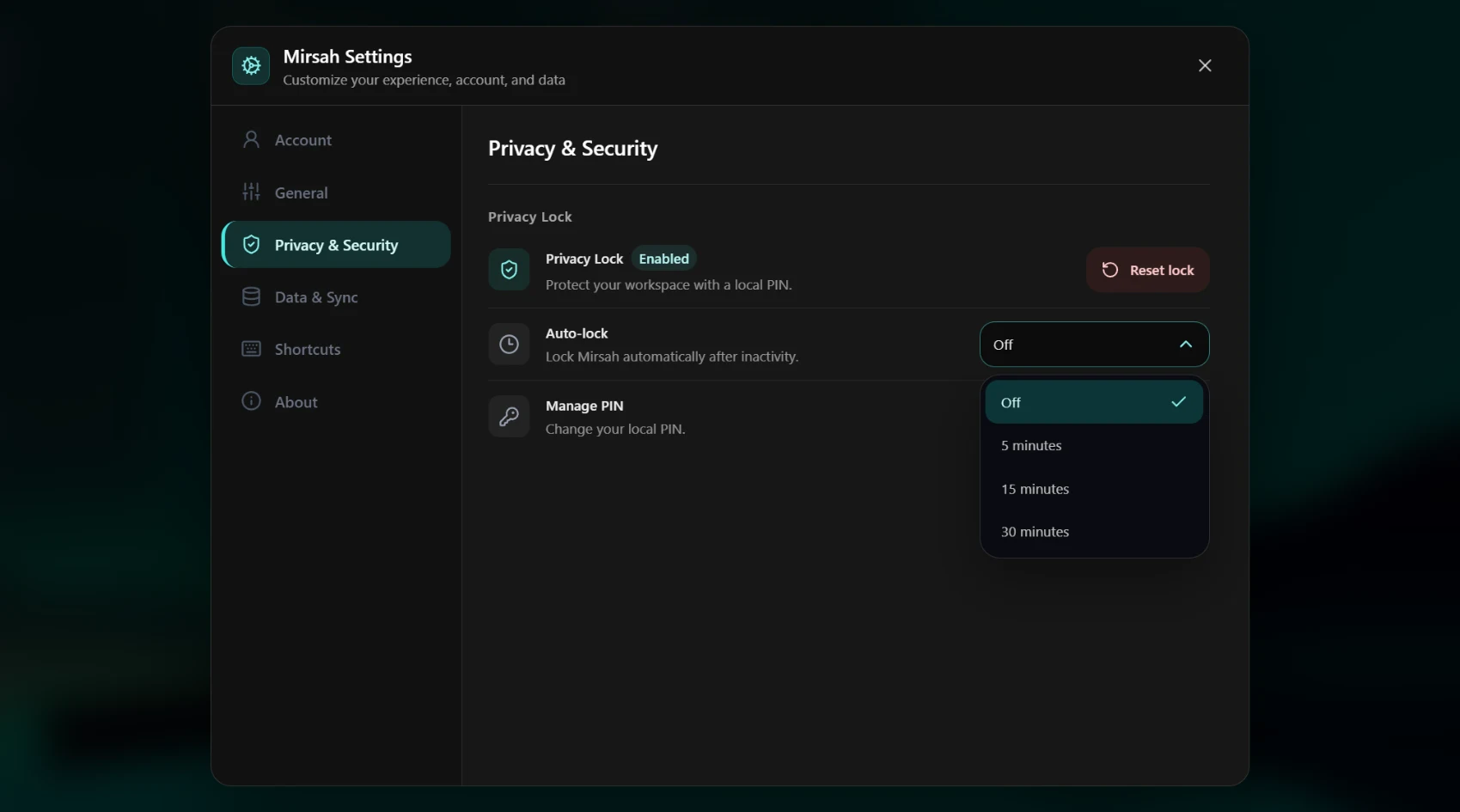Click 'Lock Mirsah automatically after inactivity.' text
The height and width of the screenshot is (812, 1460).
(x=672, y=357)
